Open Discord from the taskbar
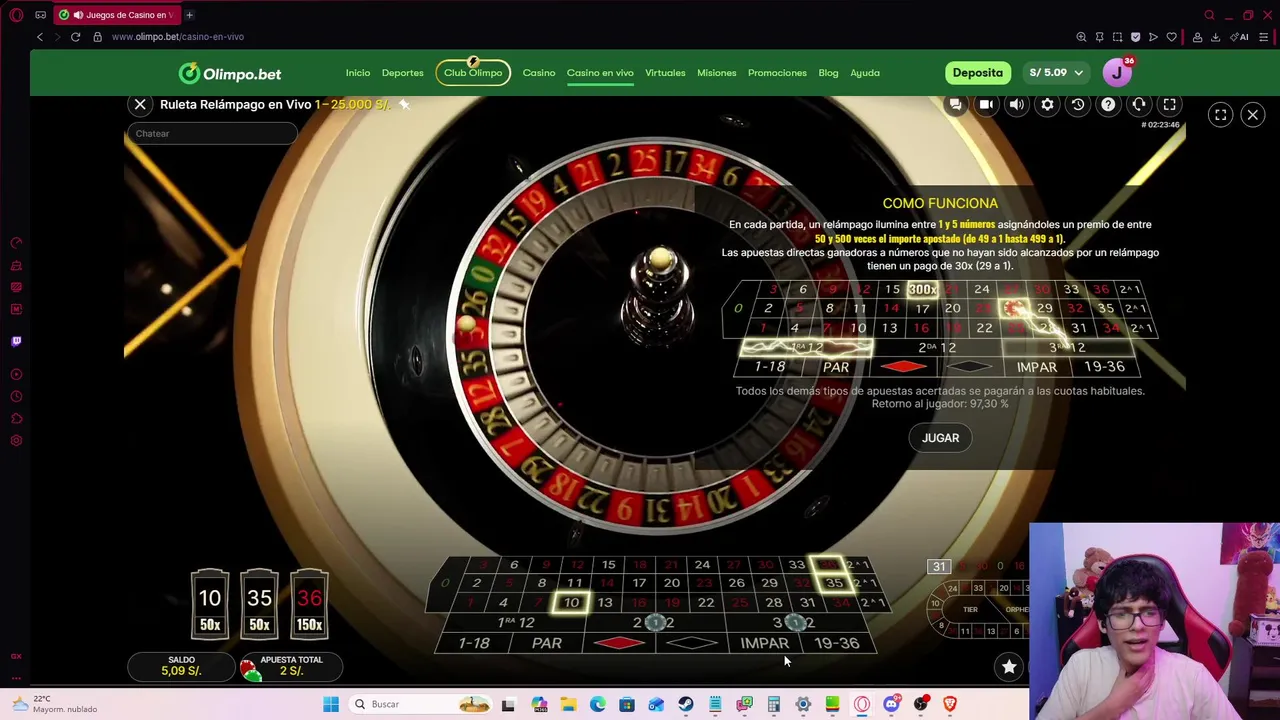This screenshot has width=1280, height=720. (891, 704)
